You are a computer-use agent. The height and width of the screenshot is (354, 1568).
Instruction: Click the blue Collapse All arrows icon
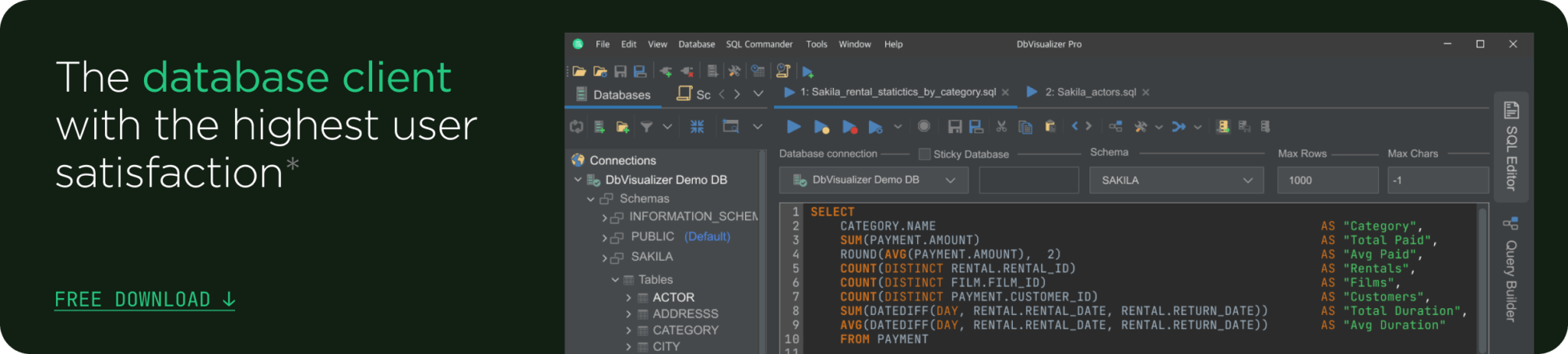click(697, 126)
